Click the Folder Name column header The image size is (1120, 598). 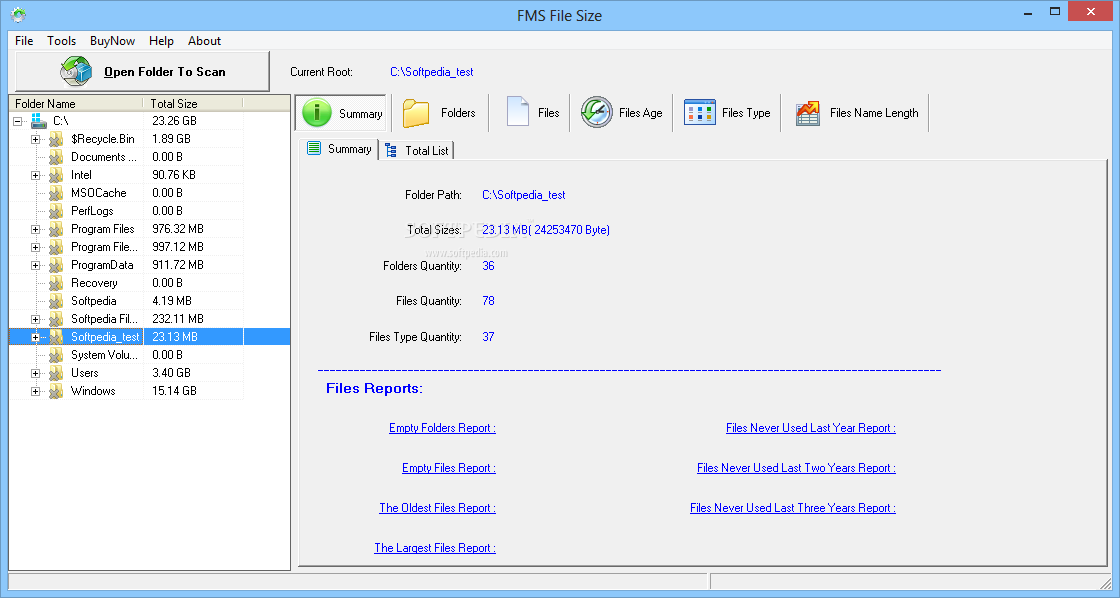click(x=76, y=103)
